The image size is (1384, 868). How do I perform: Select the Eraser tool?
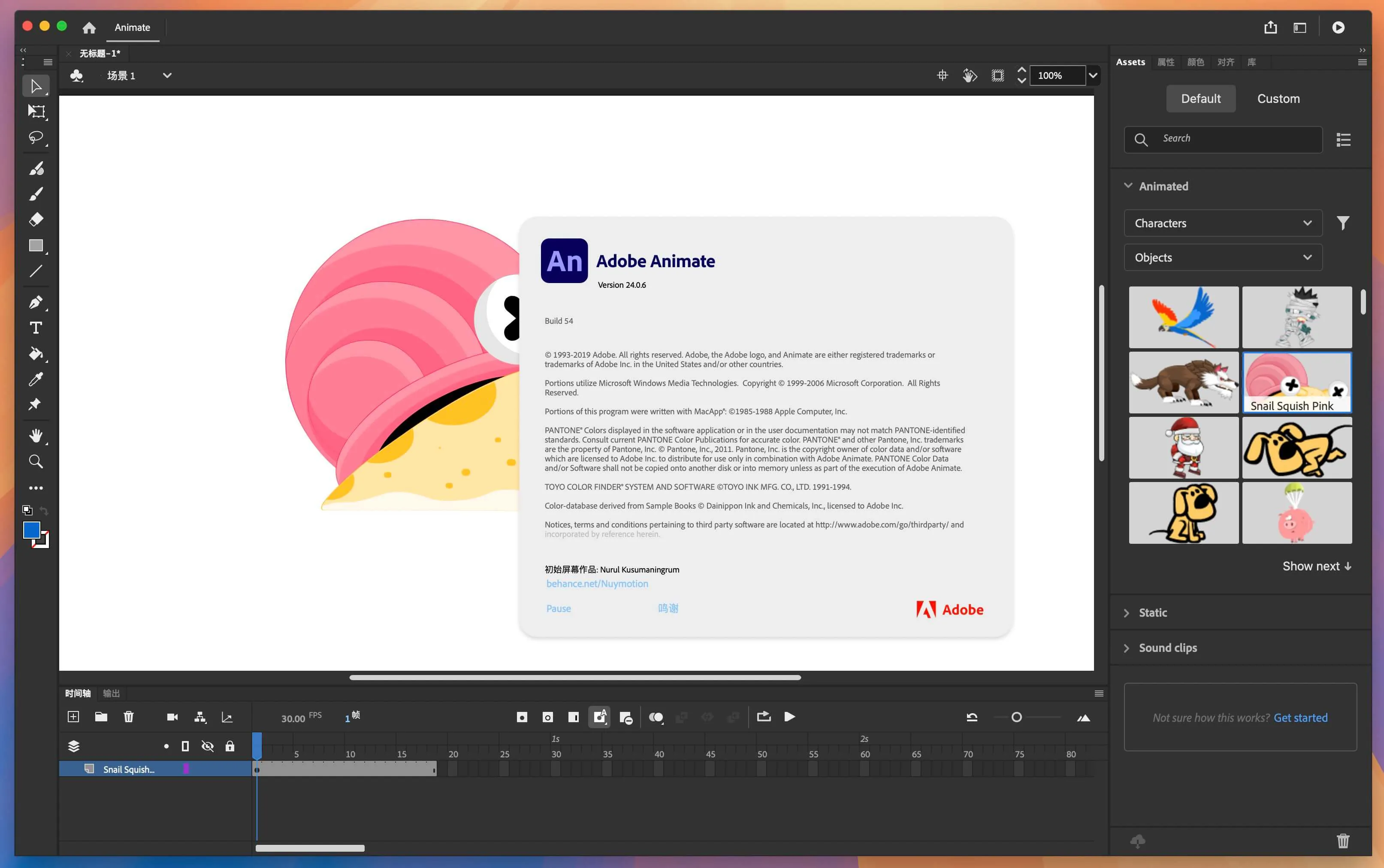point(36,219)
